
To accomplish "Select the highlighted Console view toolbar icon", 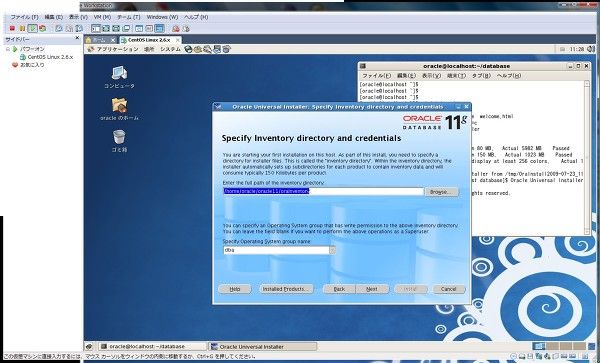I will click(160, 28).
